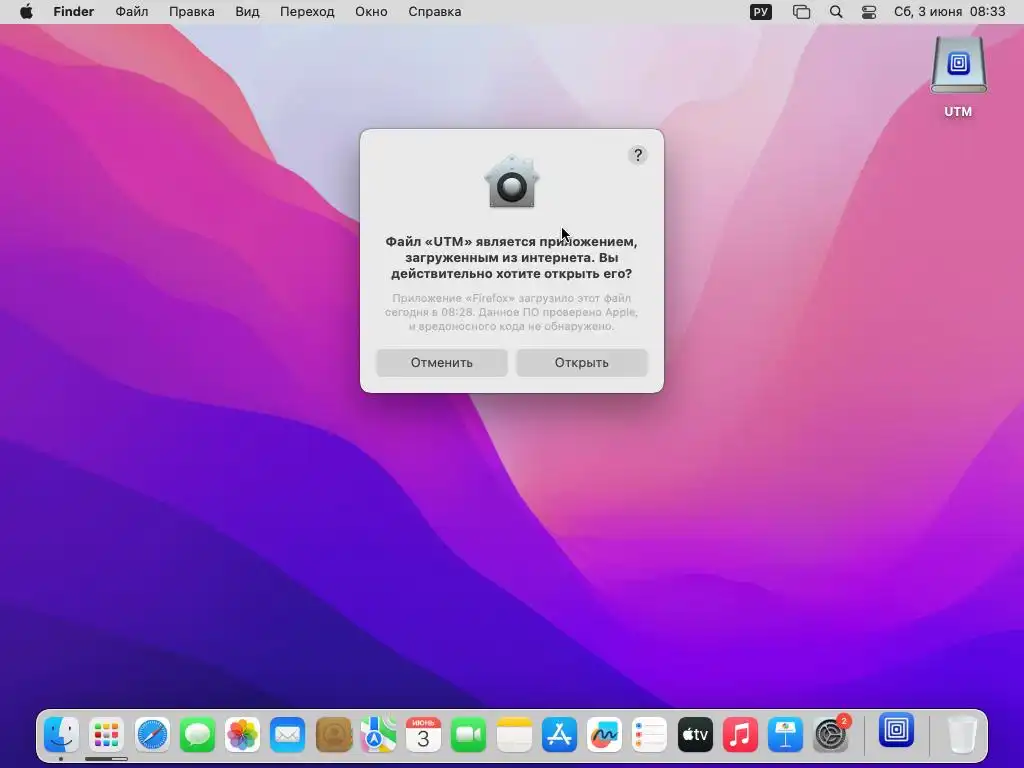Open the Contacts app in Dock

coord(333,735)
